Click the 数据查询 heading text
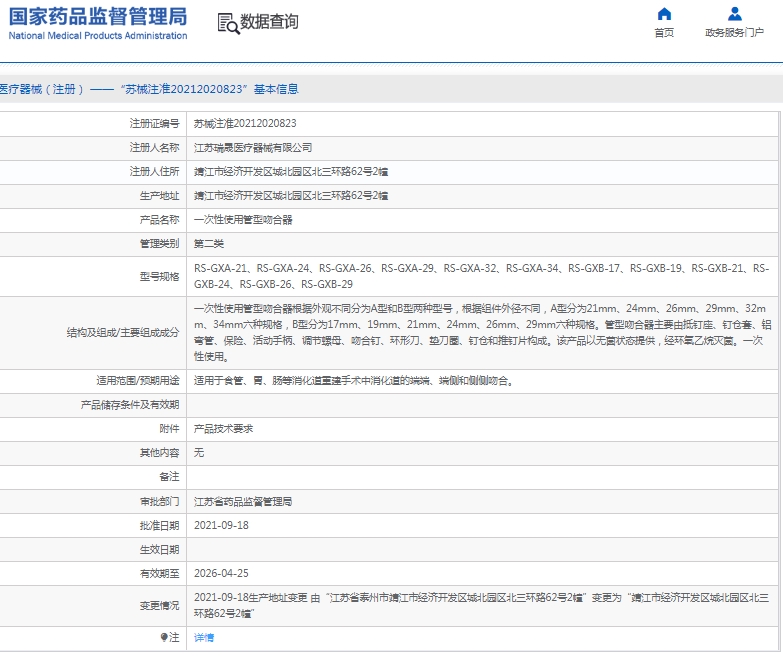Image resolution: width=783 pixels, height=656 pixels. click(x=269, y=21)
